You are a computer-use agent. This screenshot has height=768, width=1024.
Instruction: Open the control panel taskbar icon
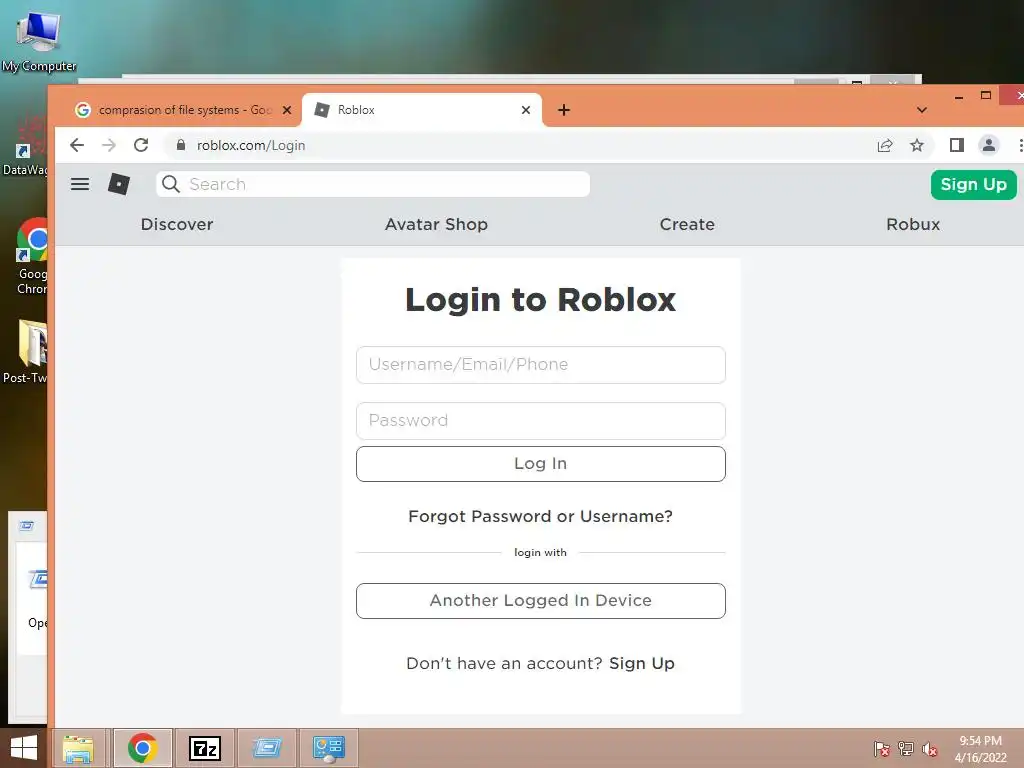[328, 748]
